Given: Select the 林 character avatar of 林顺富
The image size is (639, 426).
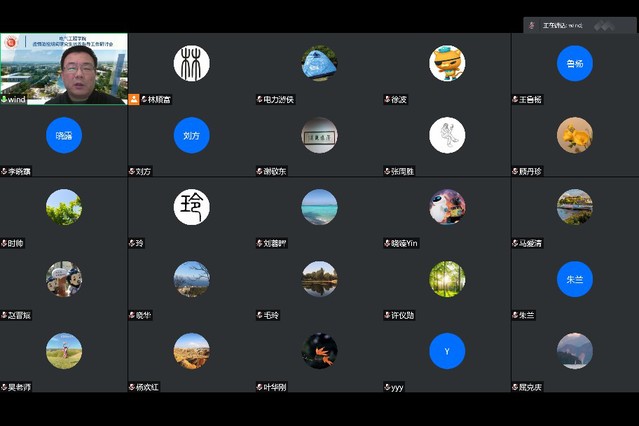Looking at the screenshot, I should click(x=191, y=63).
